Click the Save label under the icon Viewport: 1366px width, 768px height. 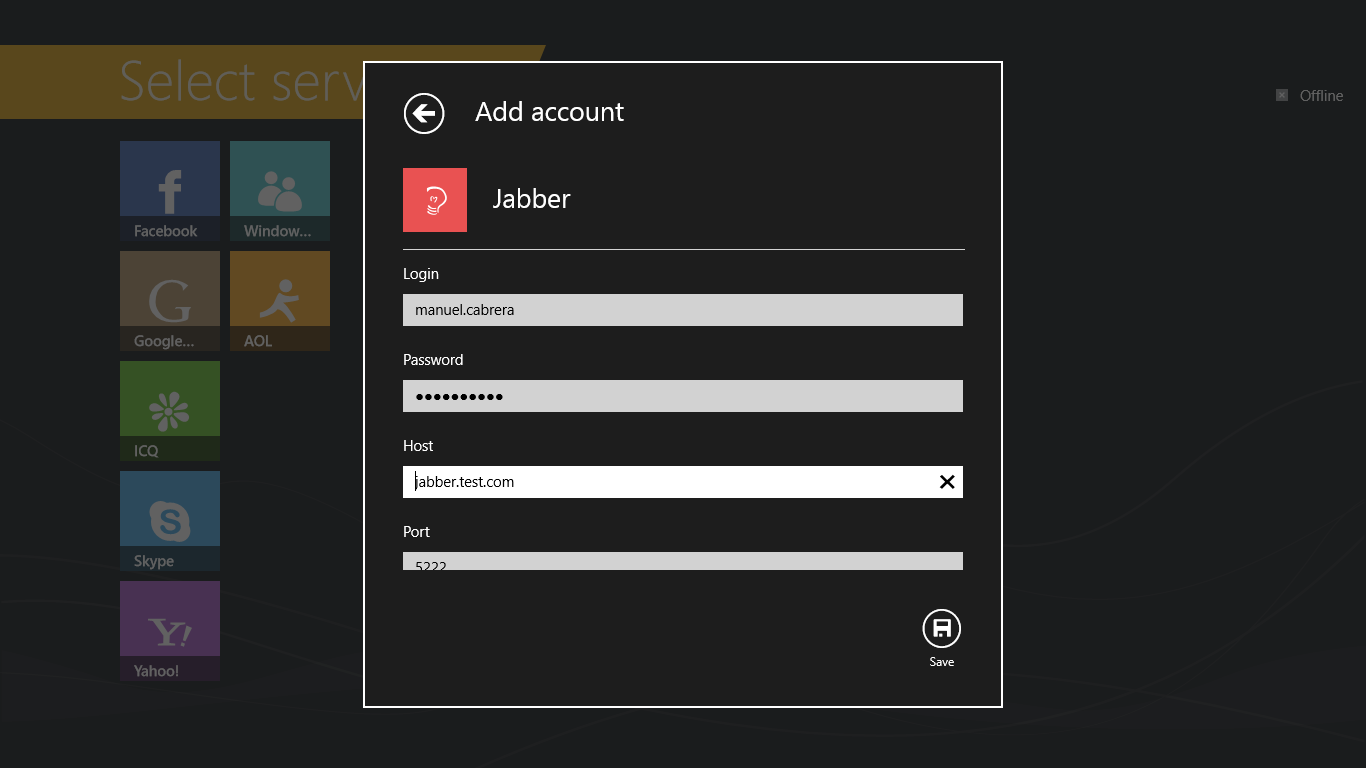tap(941, 661)
